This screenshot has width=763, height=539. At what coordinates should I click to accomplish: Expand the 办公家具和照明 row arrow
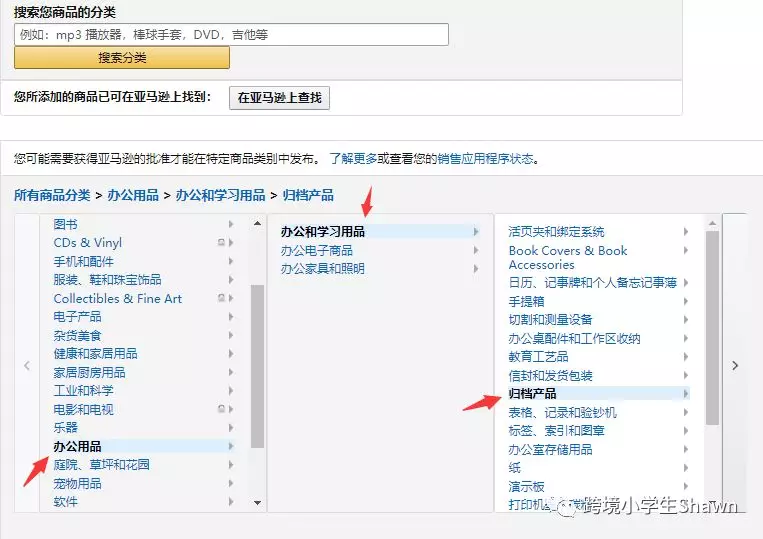tap(476, 269)
